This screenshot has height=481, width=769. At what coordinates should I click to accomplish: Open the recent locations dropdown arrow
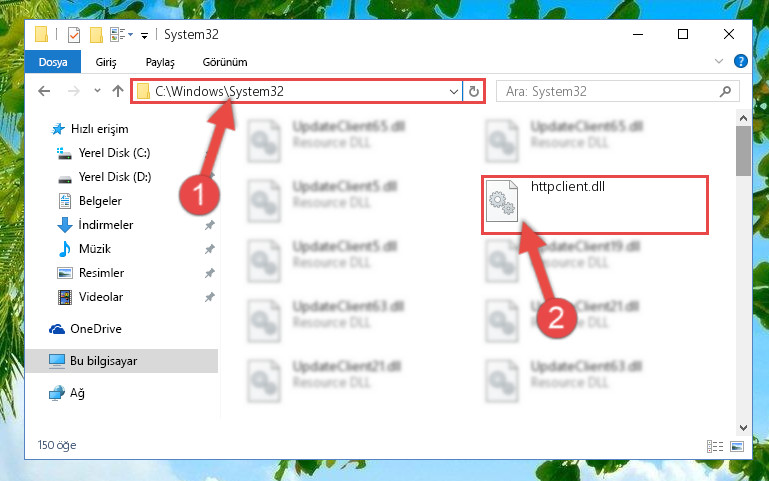[x=97, y=91]
